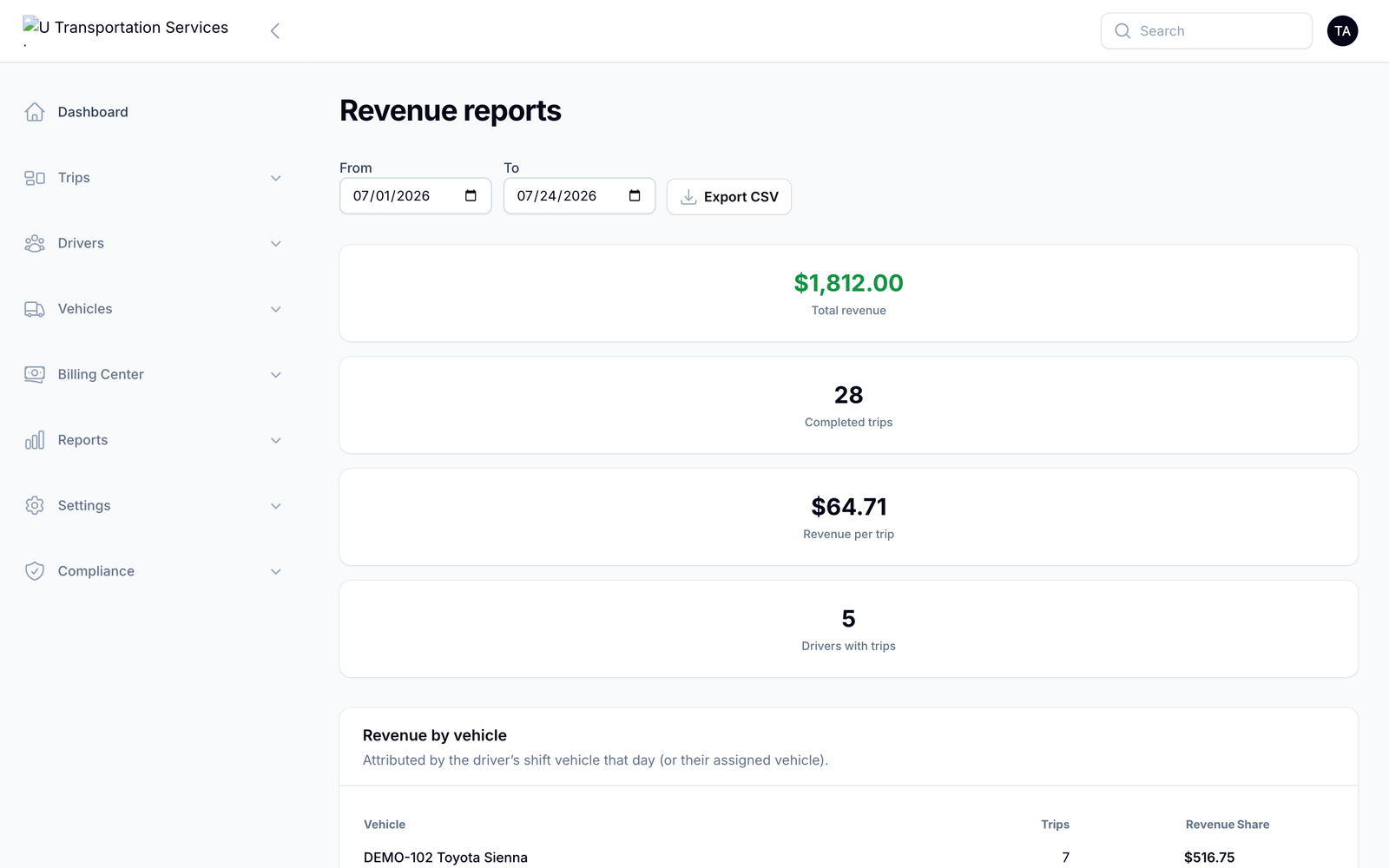Click the Revenue Share column header
1389x868 pixels.
pos(1228,825)
